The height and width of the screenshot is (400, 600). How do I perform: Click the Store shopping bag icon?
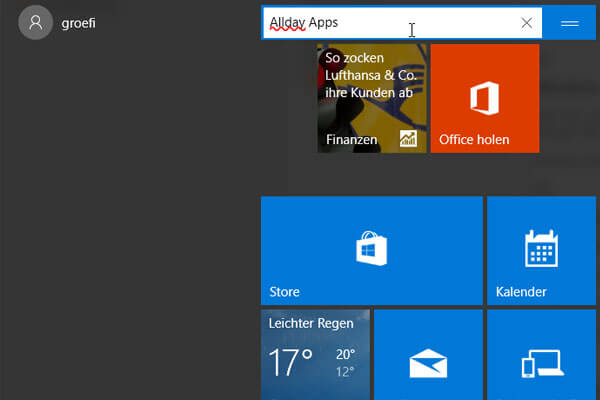371,248
